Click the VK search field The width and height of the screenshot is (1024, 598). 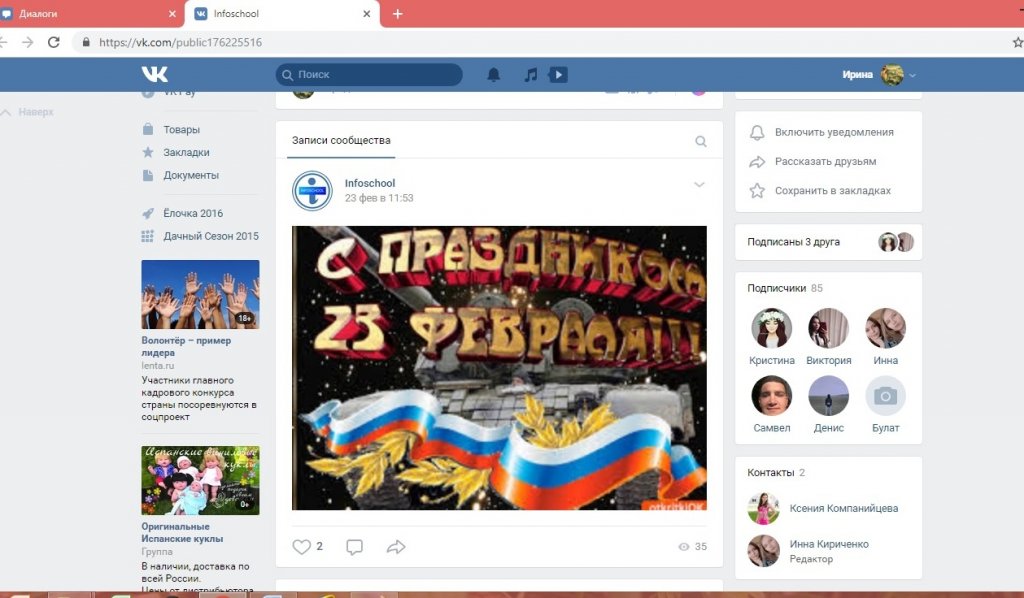point(370,75)
